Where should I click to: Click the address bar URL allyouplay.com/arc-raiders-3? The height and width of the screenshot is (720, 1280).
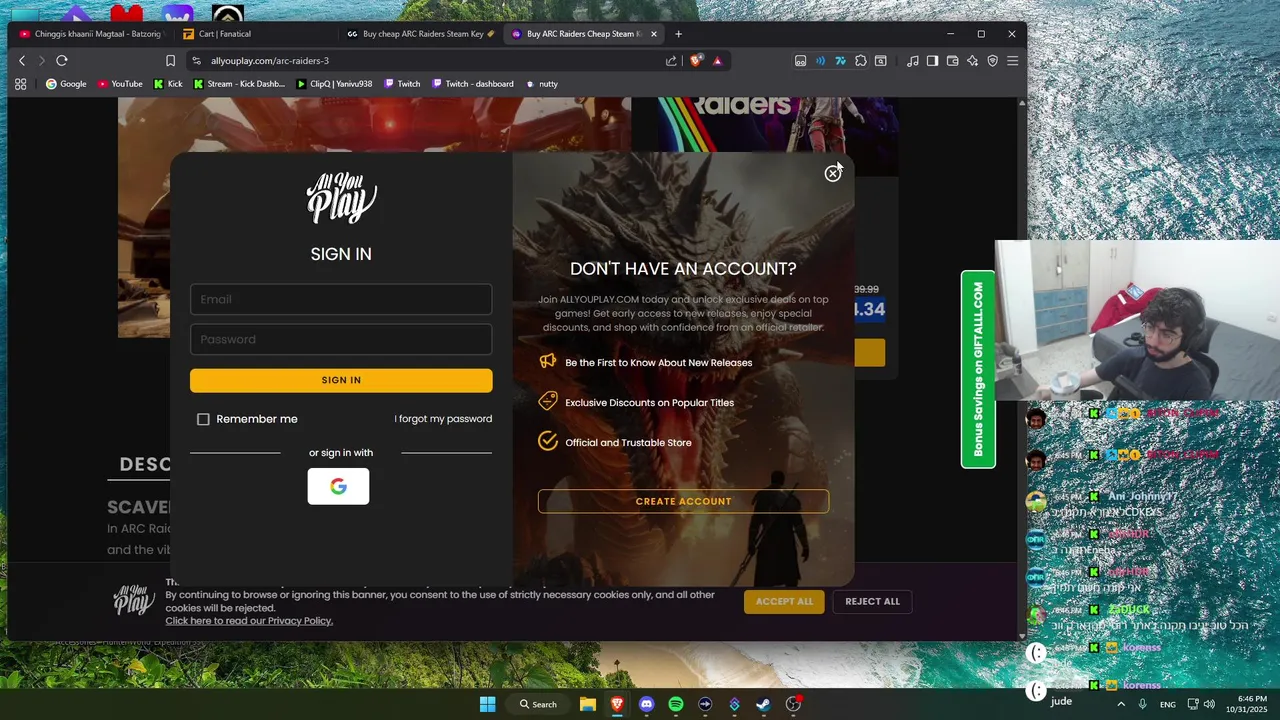270,61
